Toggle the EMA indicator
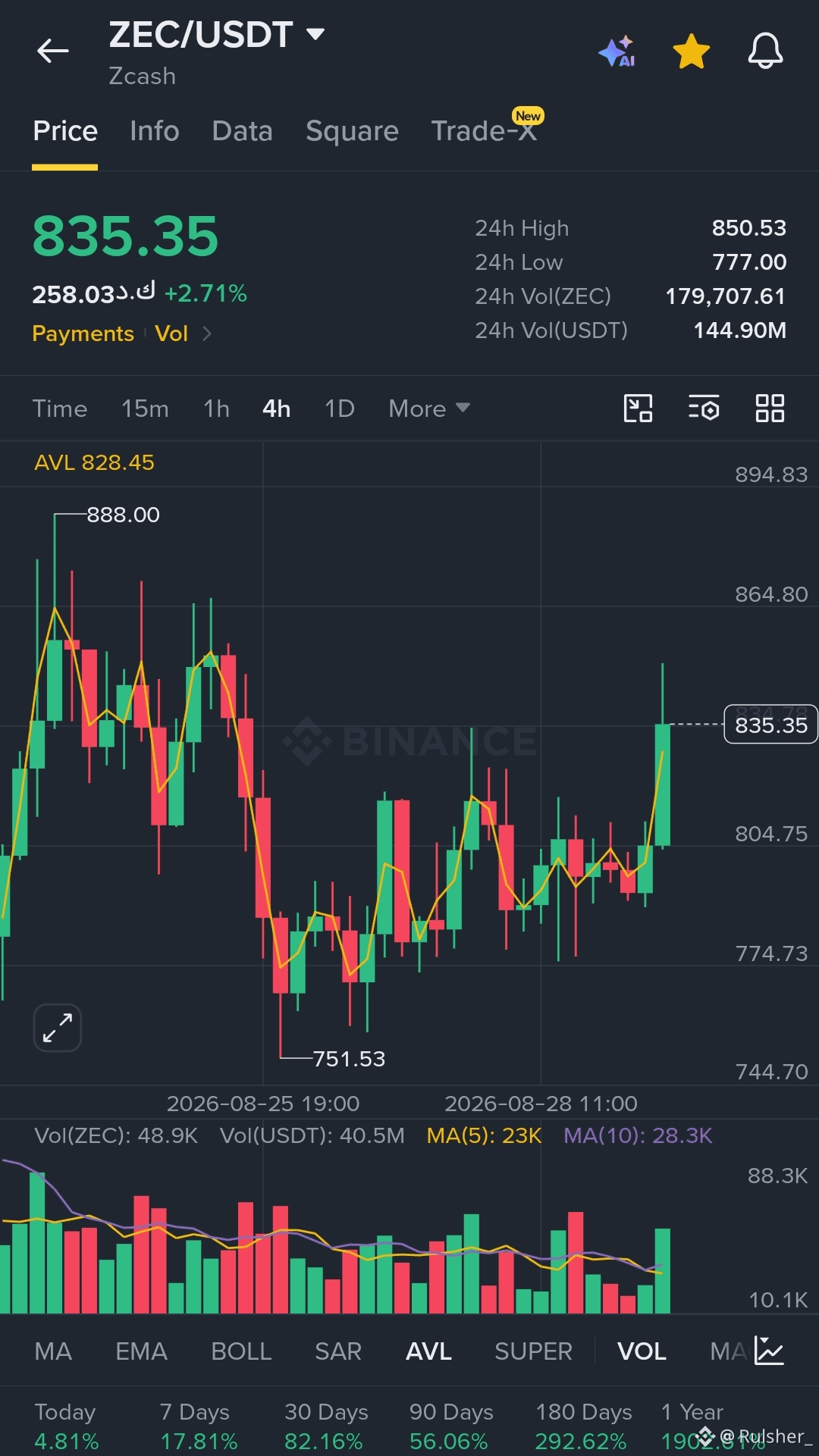The image size is (819, 1456). [x=141, y=1351]
